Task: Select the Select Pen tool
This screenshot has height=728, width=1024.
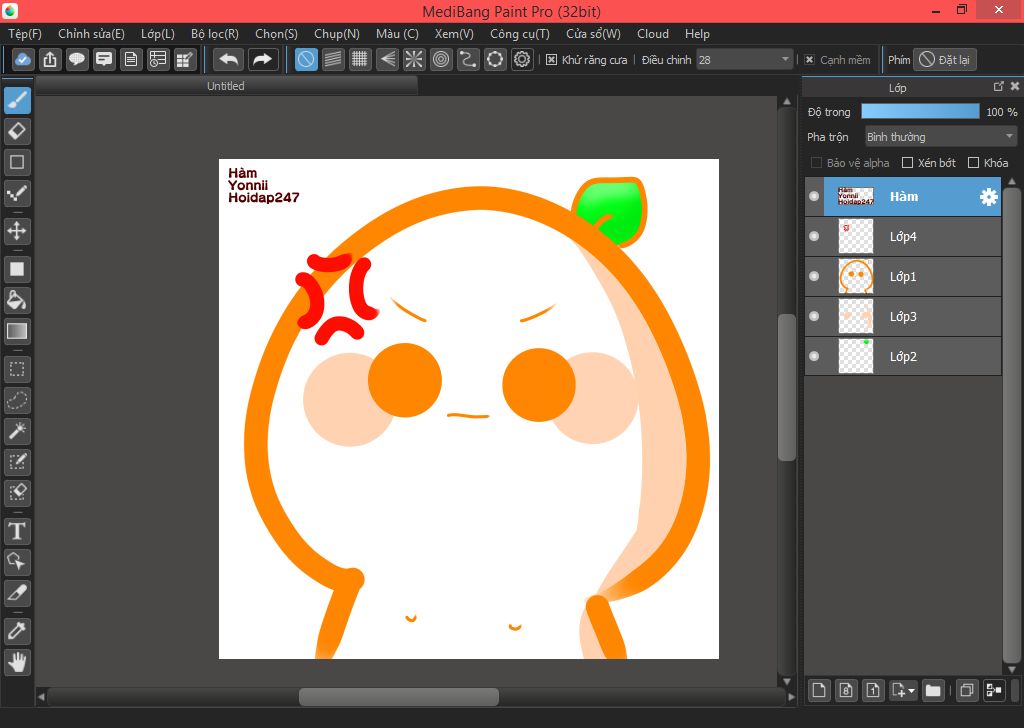Action: [x=17, y=462]
